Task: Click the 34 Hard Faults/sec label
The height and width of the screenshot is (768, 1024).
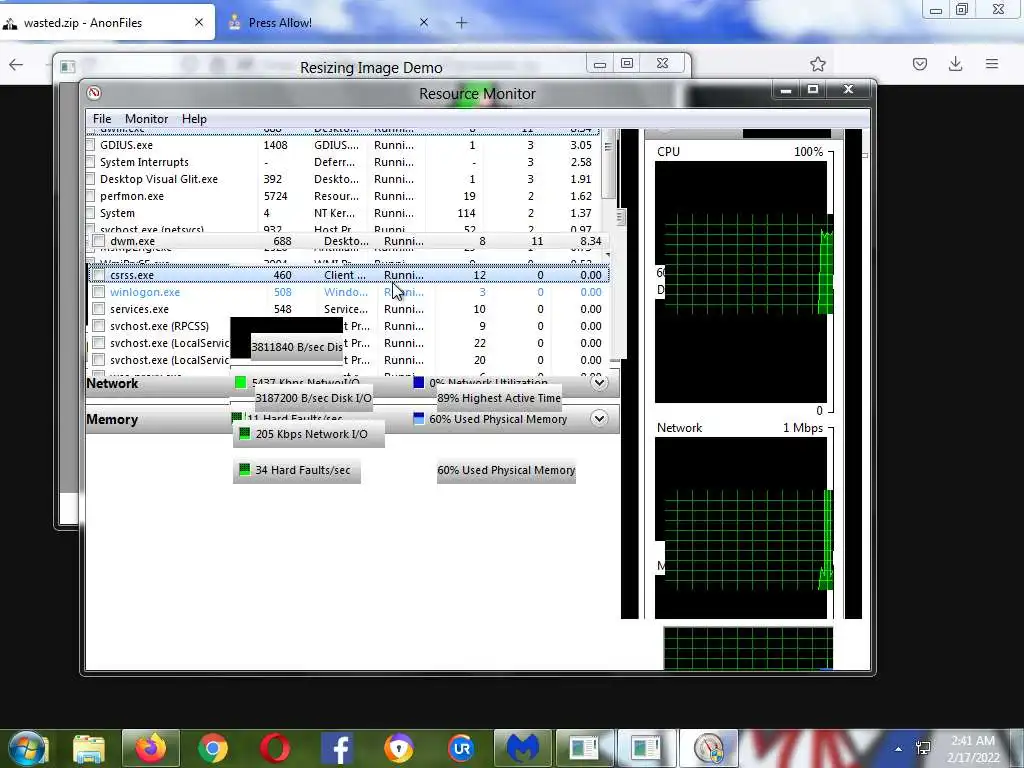Action: pos(303,470)
